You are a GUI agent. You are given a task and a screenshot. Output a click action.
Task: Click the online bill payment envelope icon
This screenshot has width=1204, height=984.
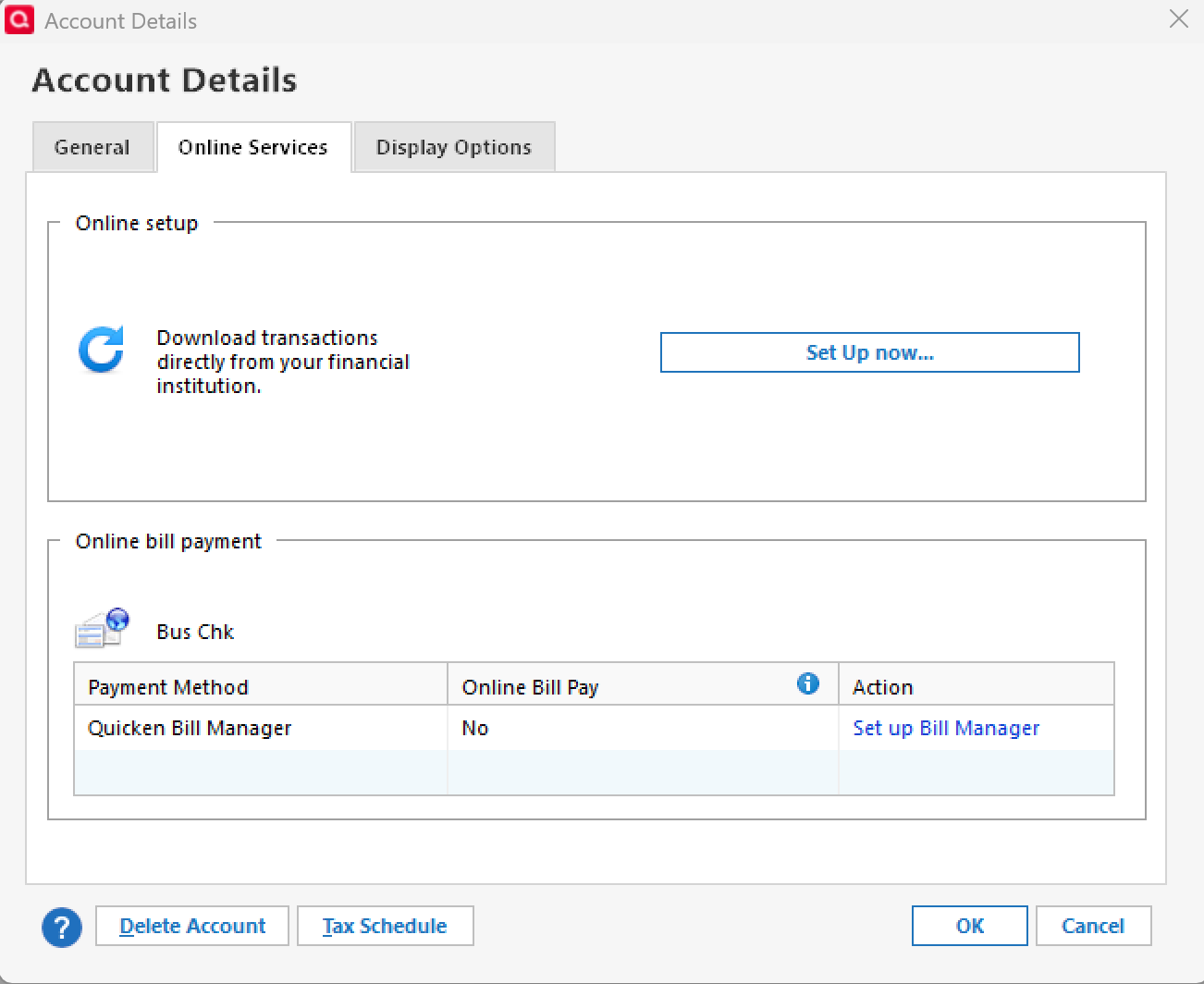point(102,629)
